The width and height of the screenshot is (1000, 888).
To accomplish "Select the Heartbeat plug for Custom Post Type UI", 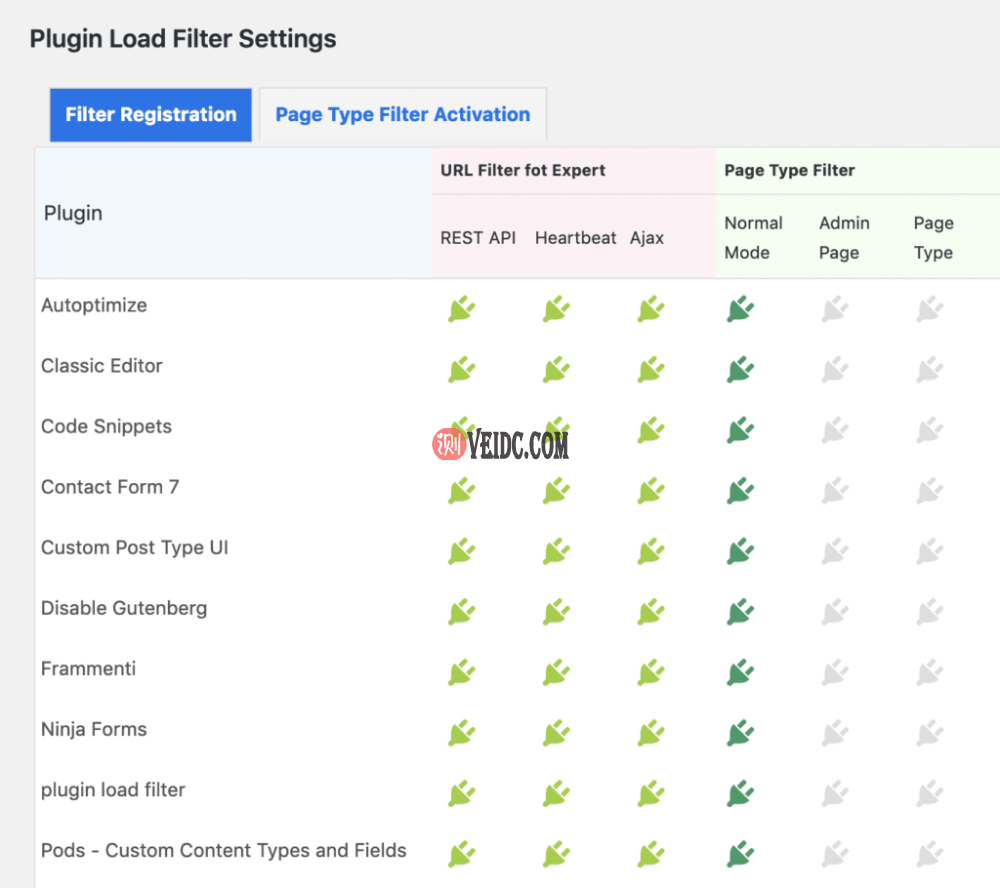I will 556,551.
